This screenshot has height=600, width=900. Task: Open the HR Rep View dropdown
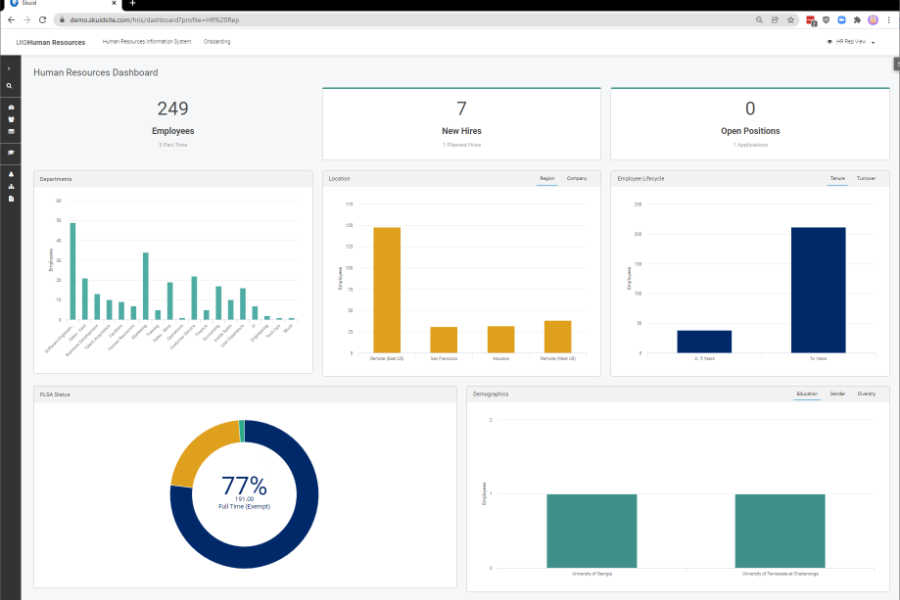[851, 42]
